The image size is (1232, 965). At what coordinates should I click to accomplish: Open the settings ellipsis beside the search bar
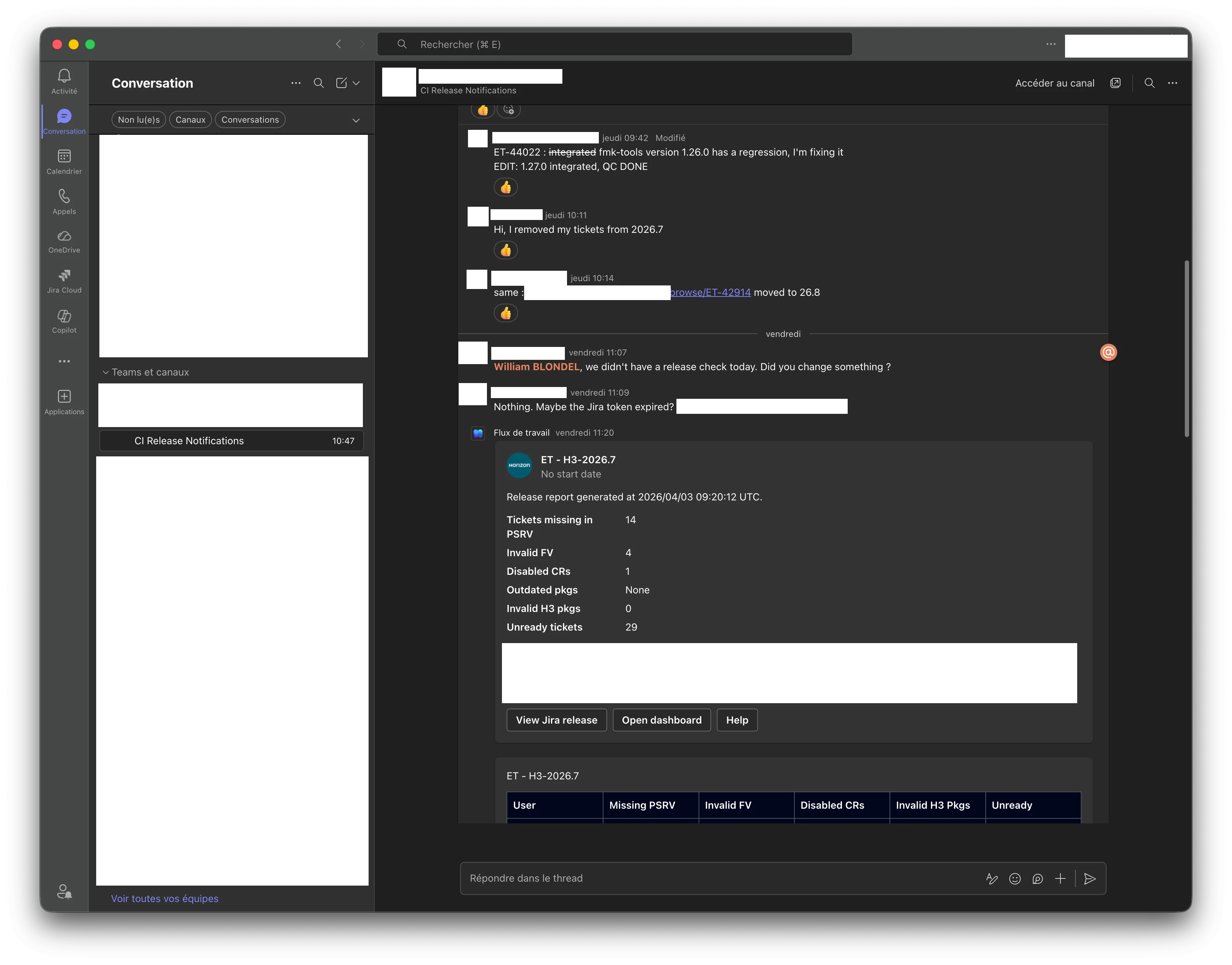[x=1050, y=44]
